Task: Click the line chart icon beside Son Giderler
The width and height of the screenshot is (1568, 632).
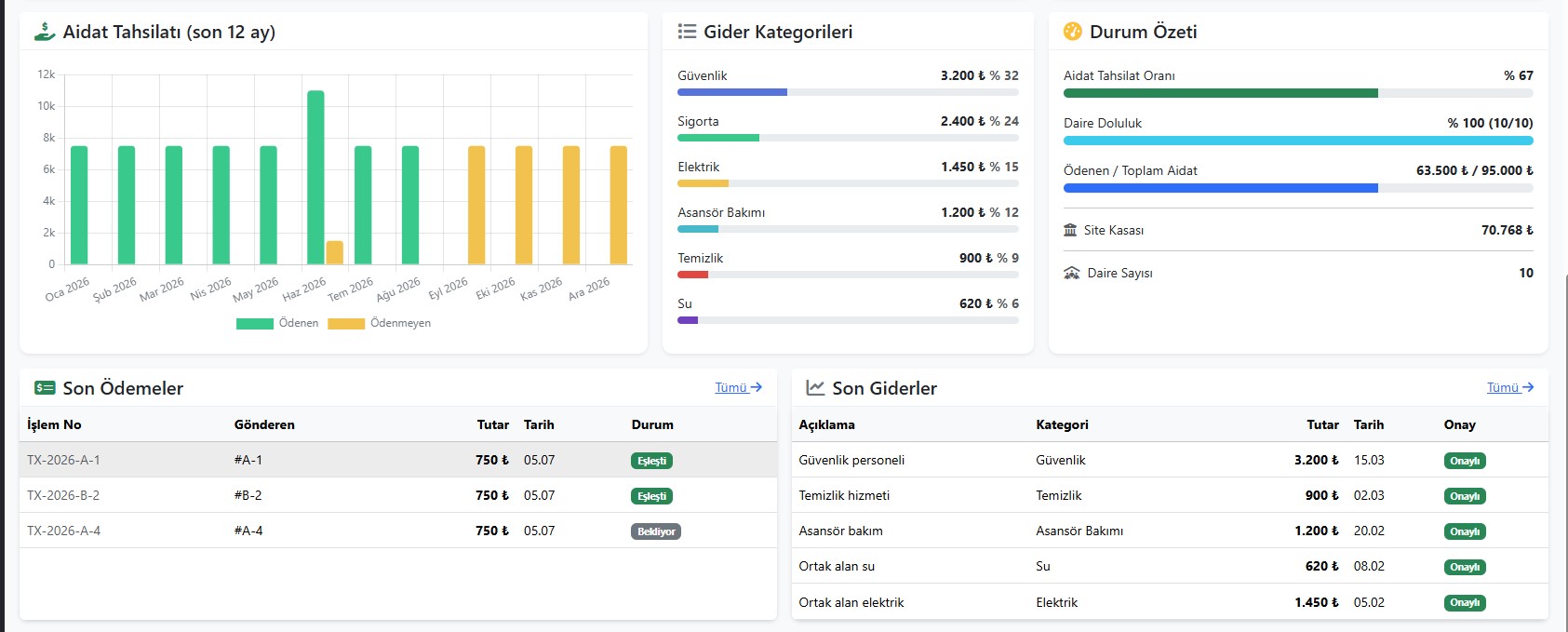Action: pos(815,388)
